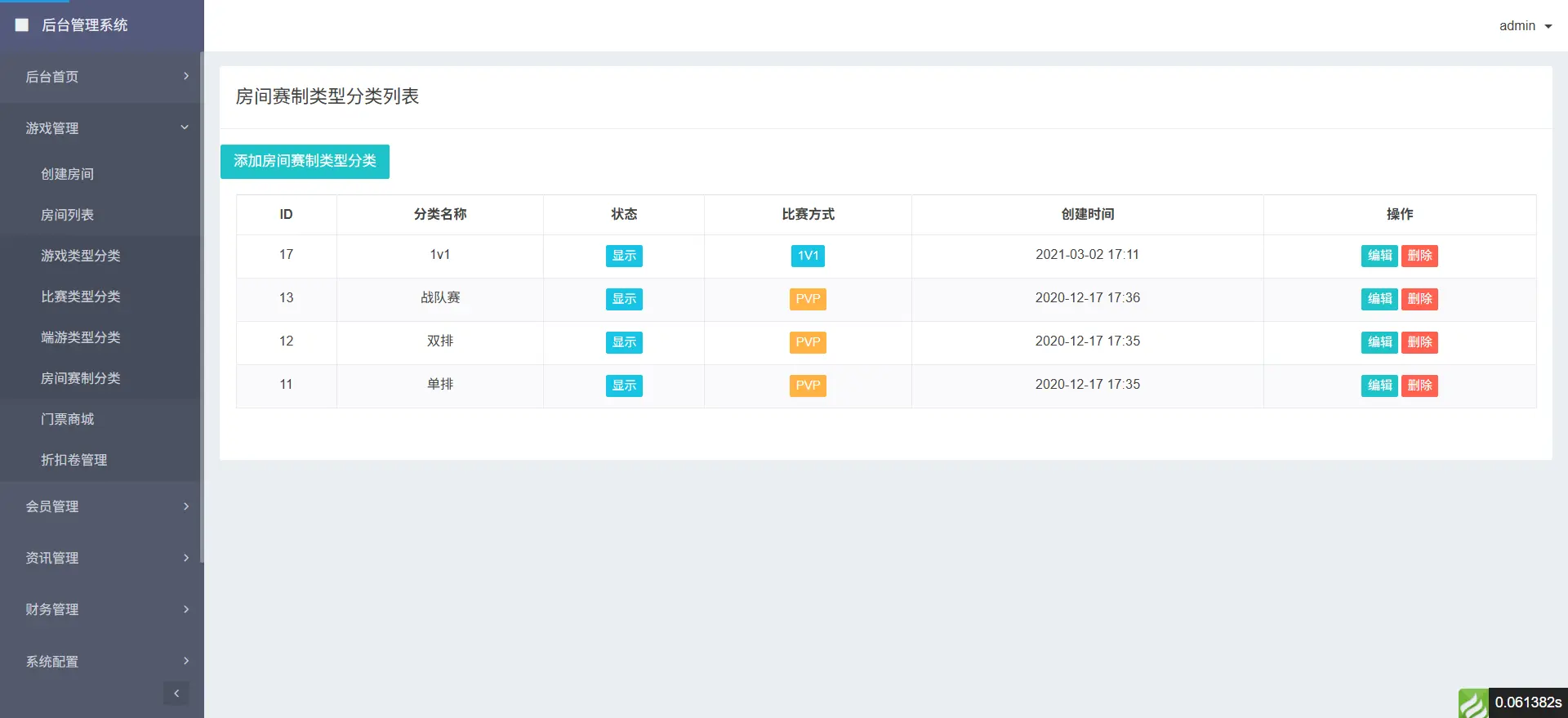Expand the 系统配置 menu
Viewport: 1568px width, 718px height.
tap(102, 662)
